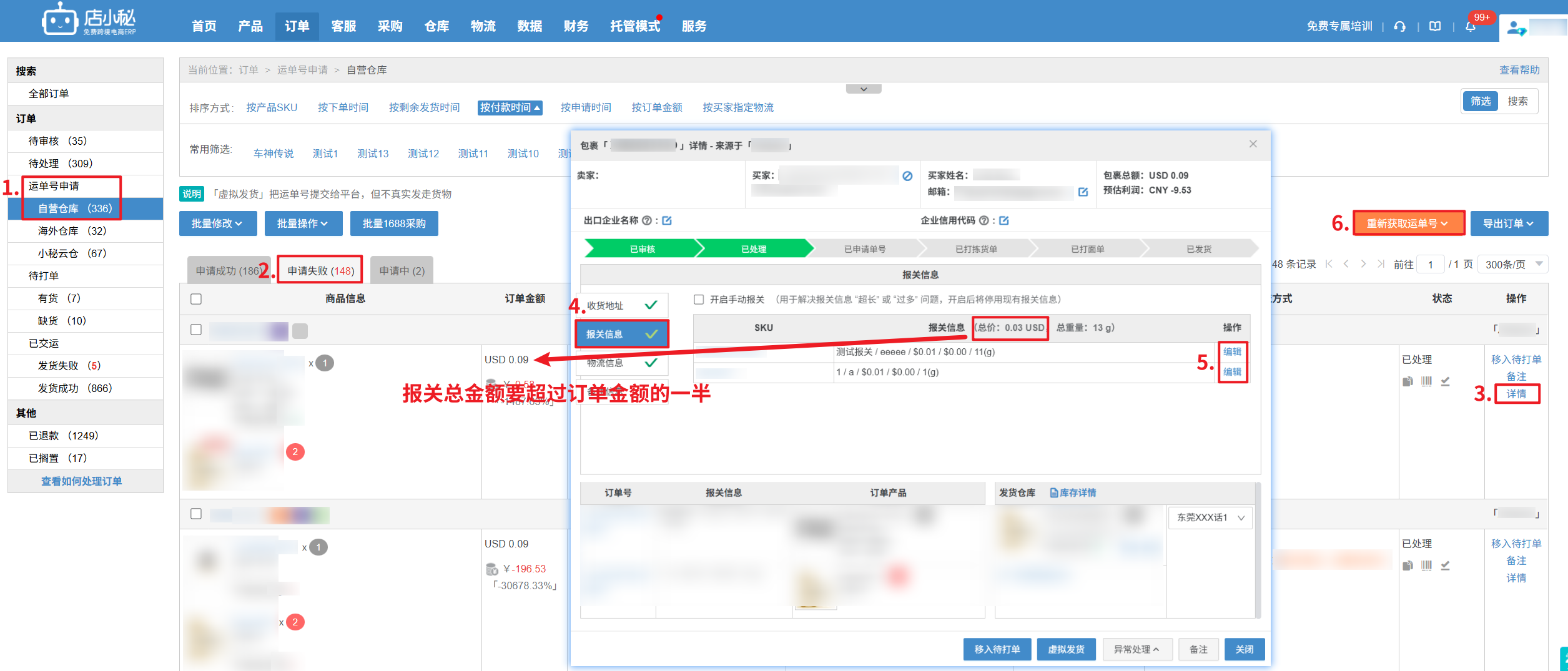Screen dimensions: 1568x671
Task: Click the block buyer icon
Action: (907, 176)
